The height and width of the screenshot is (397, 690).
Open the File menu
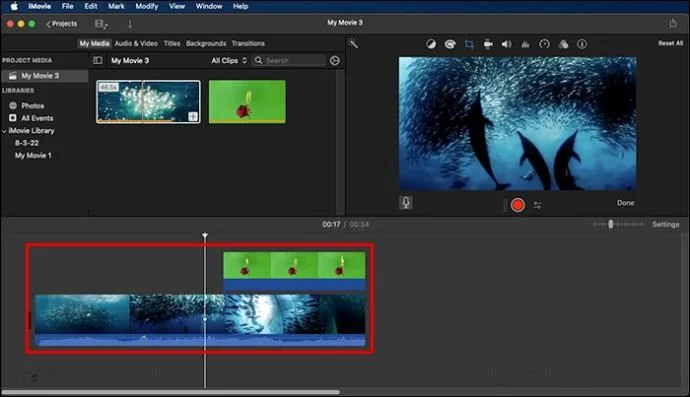click(67, 6)
